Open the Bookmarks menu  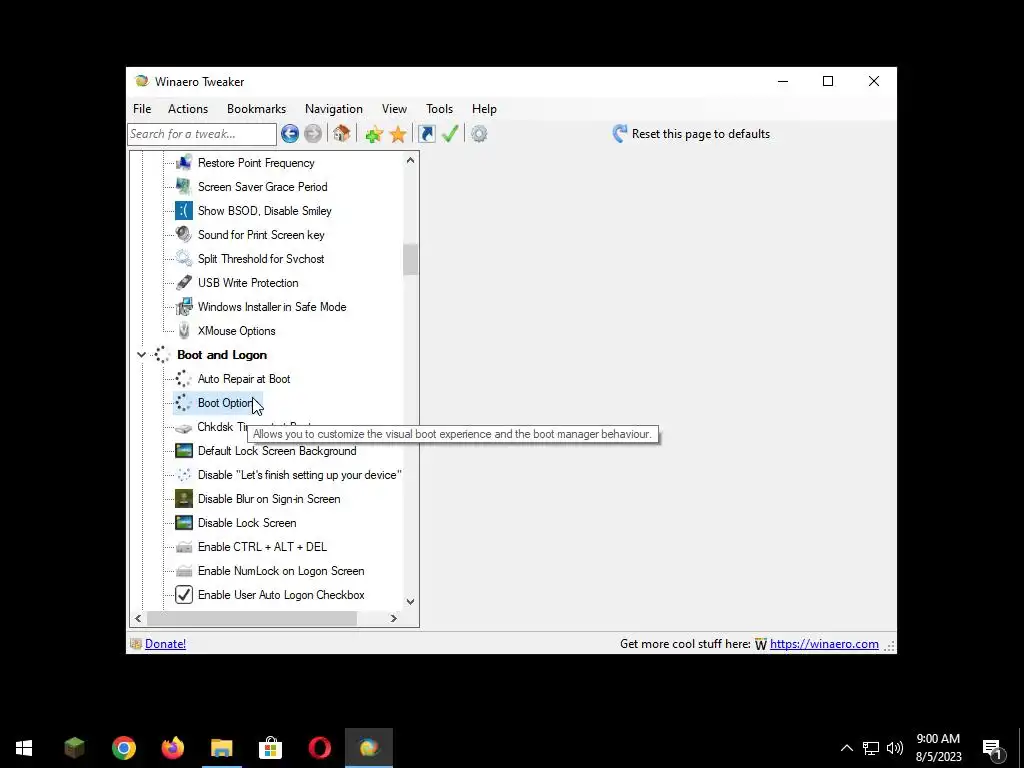pos(256,108)
